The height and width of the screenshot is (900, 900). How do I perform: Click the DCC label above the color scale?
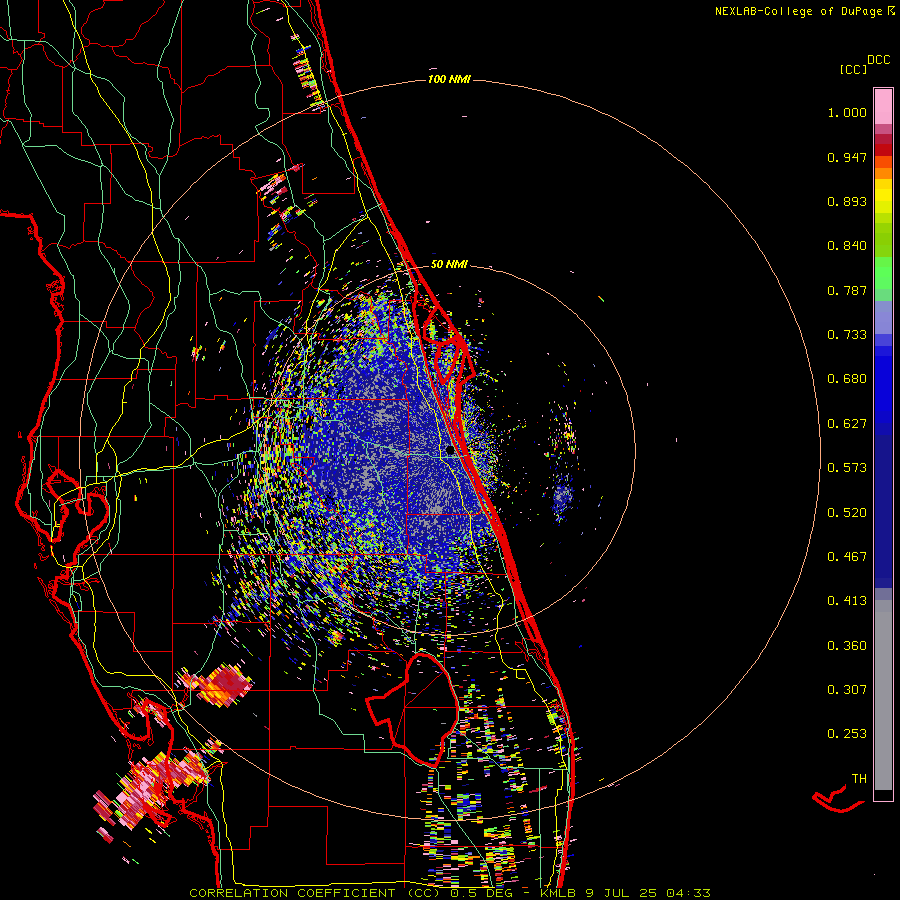pos(879,60)
